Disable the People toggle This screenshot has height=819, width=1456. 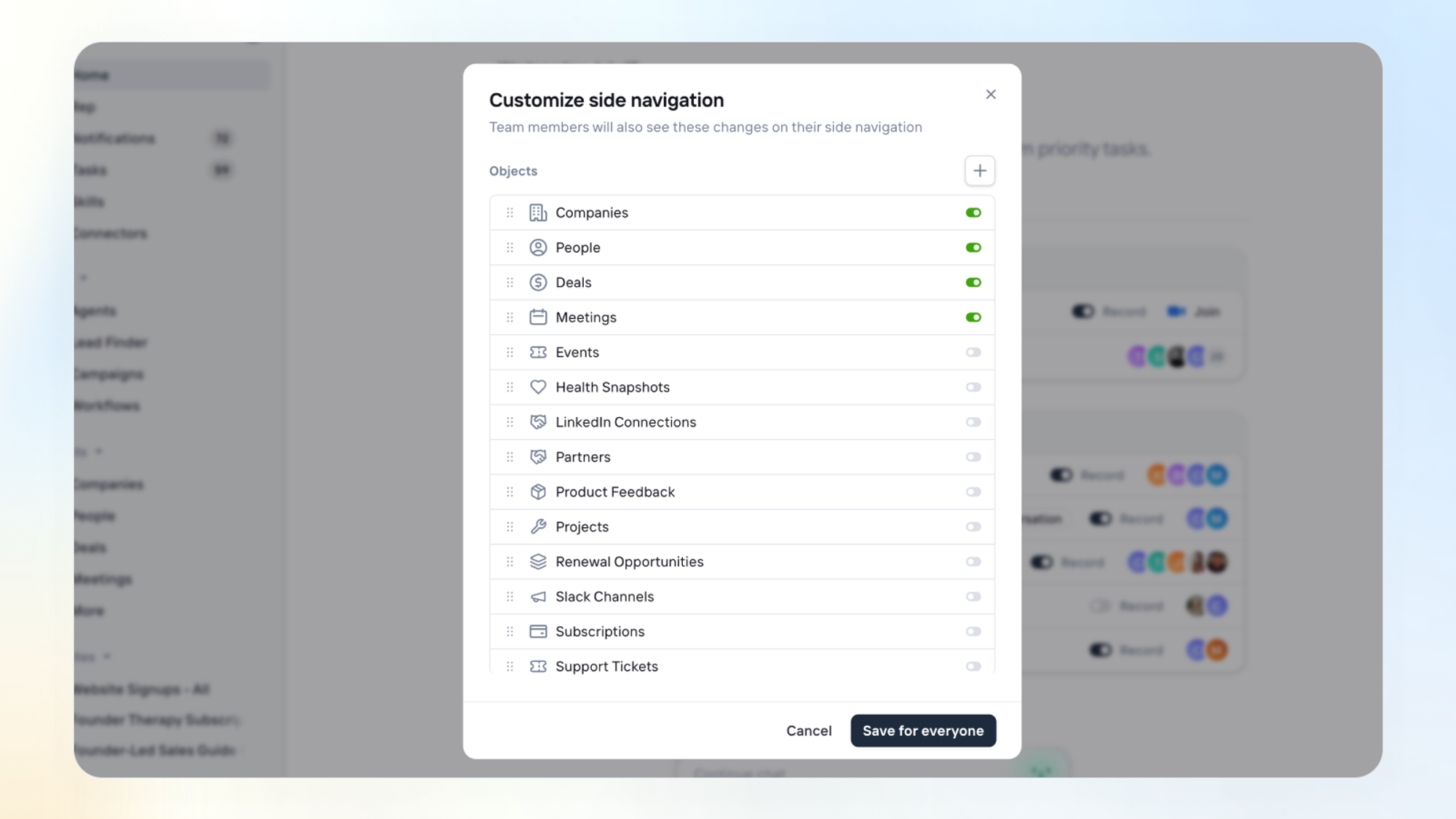pyautogui.click(x=973, y=248)
